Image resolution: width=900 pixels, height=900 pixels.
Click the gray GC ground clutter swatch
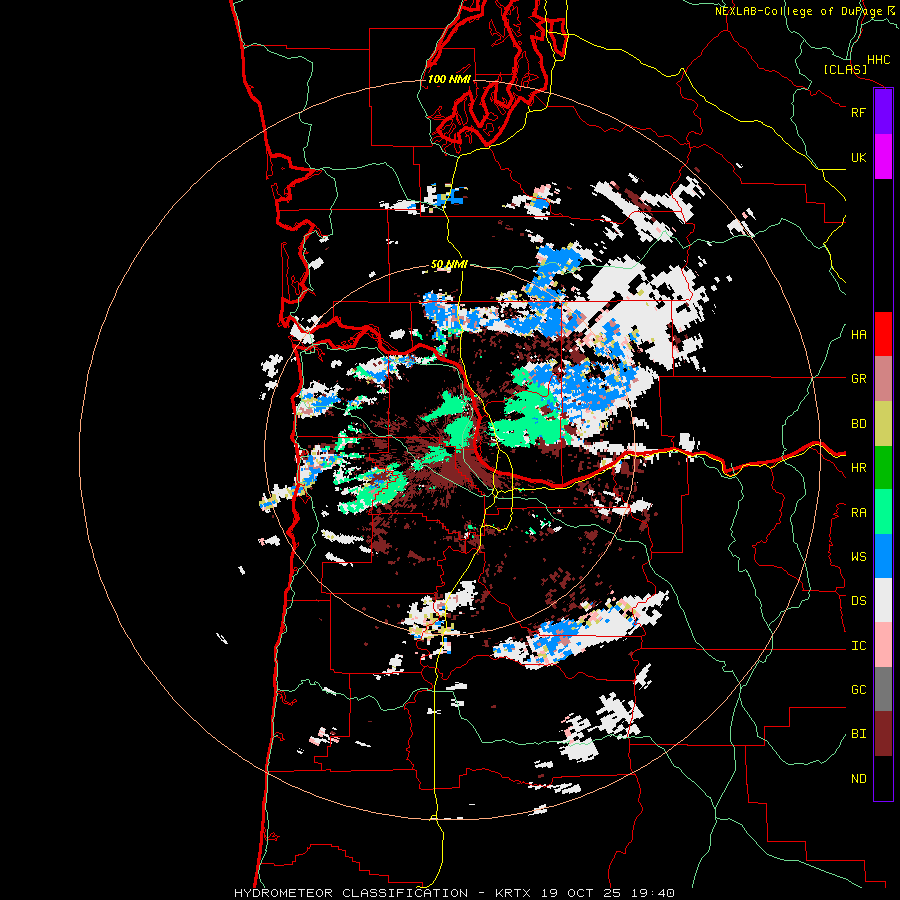click(883, 689)
